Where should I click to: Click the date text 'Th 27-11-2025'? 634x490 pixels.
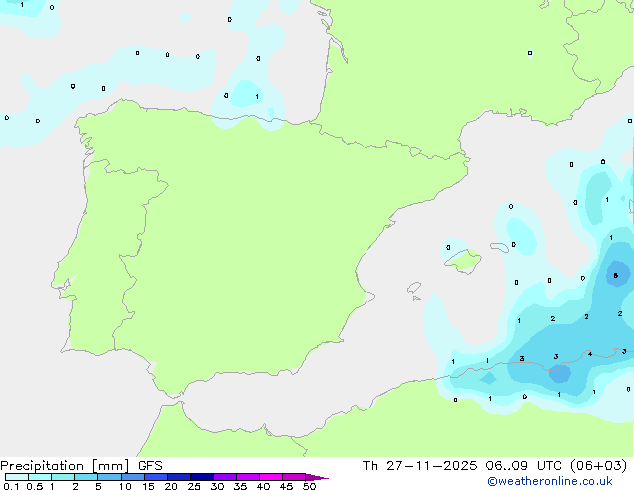coord(420,466)
